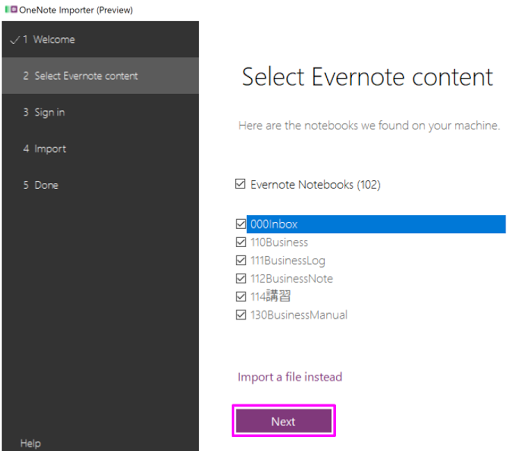
Task: Click the 112BusinessNote notebook name
Action: 292,279
